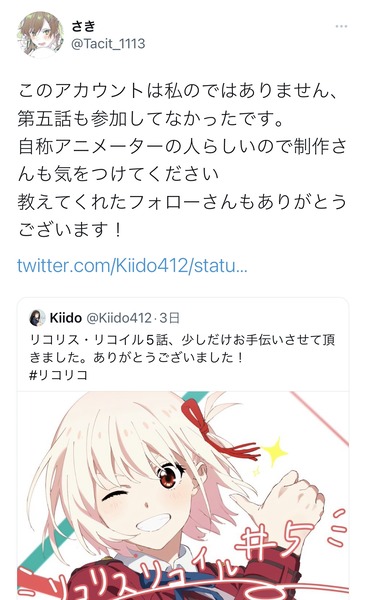This screenshot has height=600, width=366.
Task: Open the more options three-dot menu
Action: (x=341, y=26)
